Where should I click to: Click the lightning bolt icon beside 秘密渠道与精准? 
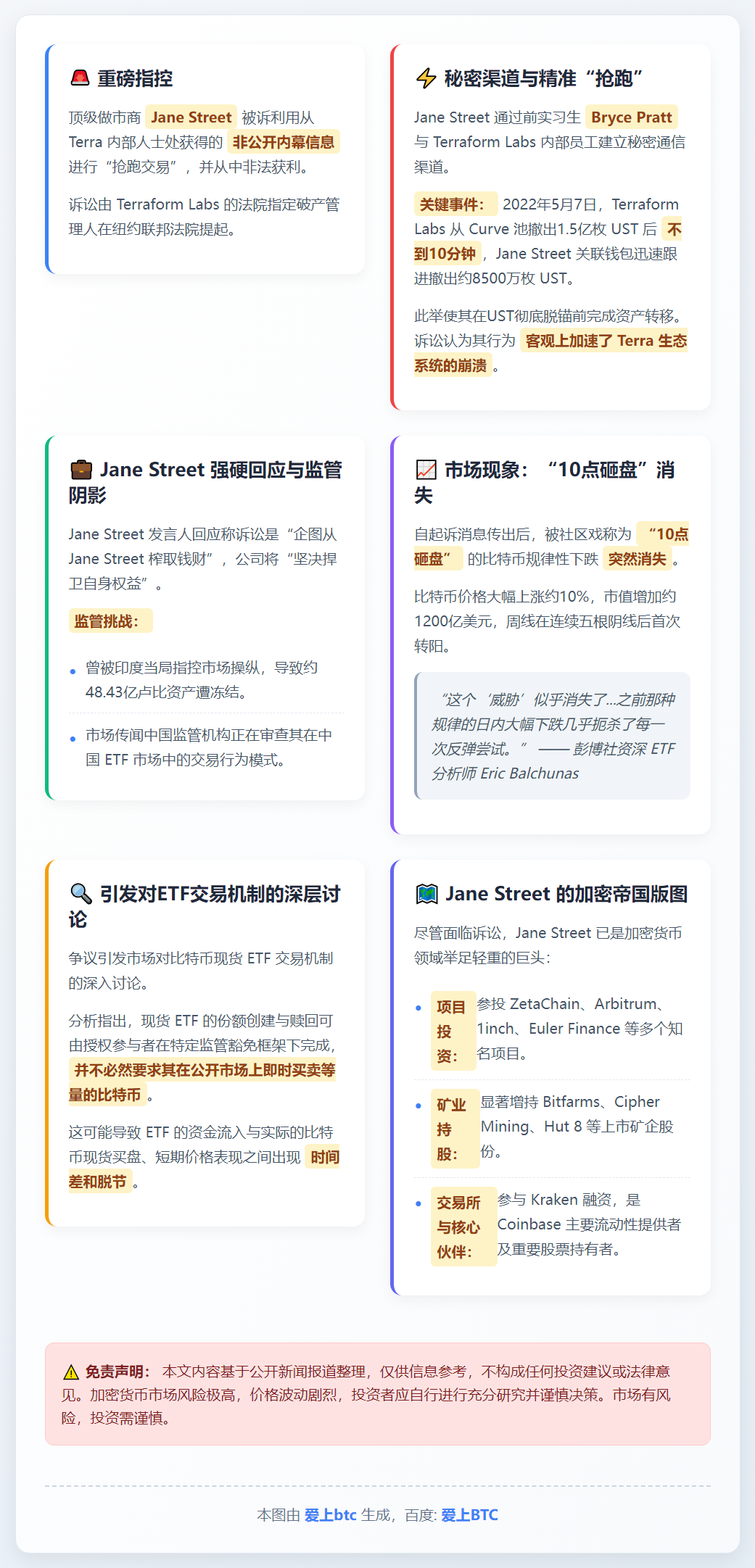click(426, 78)
